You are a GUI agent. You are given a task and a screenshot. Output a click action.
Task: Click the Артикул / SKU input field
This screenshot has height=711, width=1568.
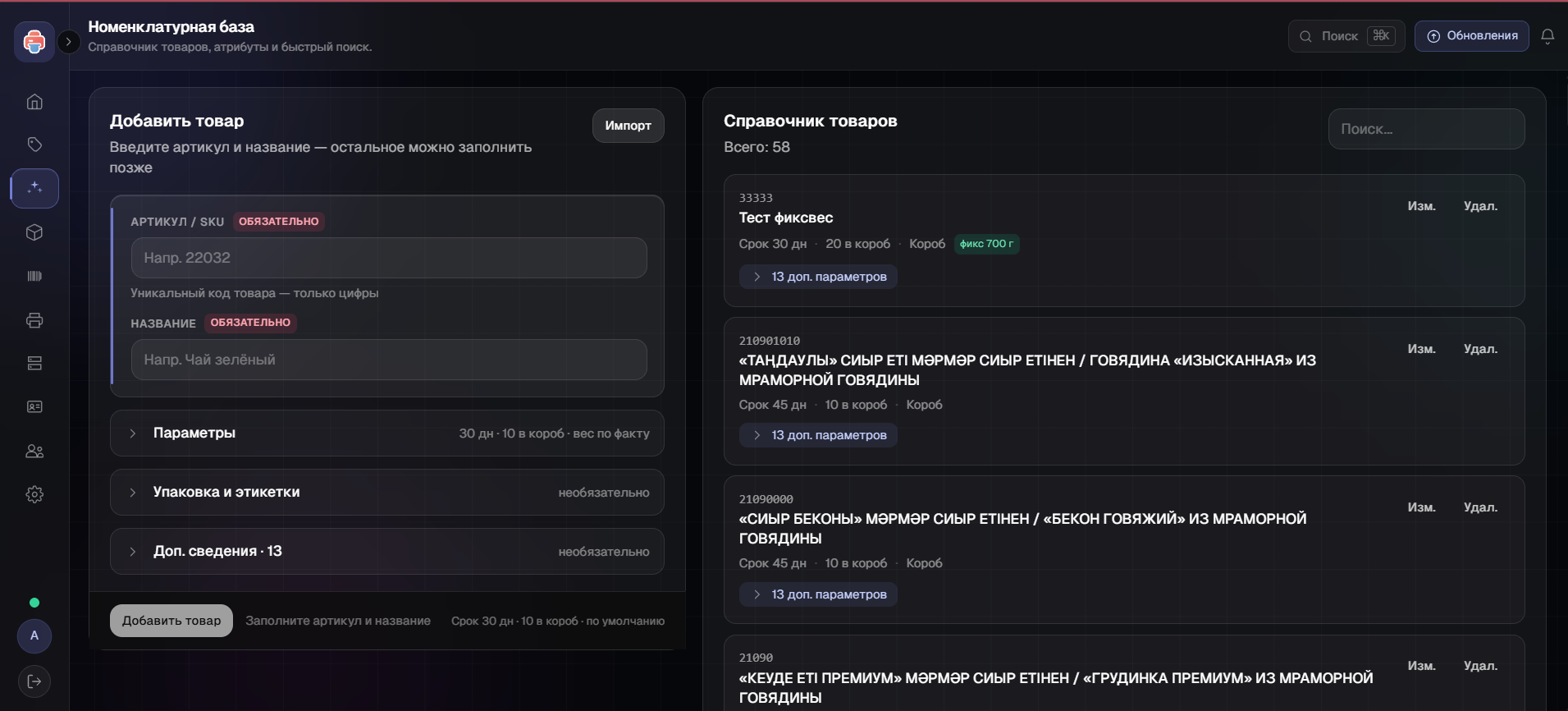(389, 258)
